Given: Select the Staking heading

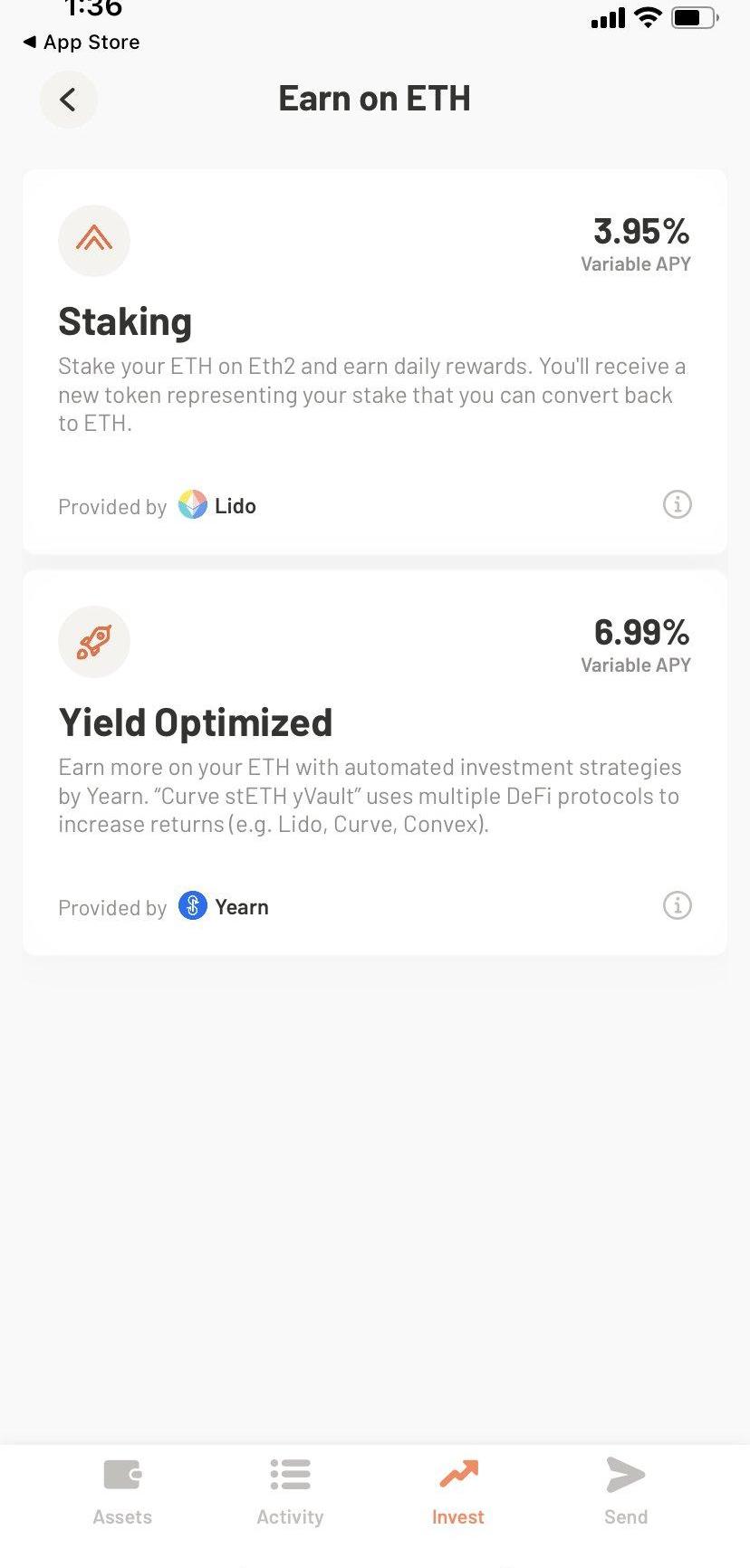Looking at the screenshot, I should (125, 322).
